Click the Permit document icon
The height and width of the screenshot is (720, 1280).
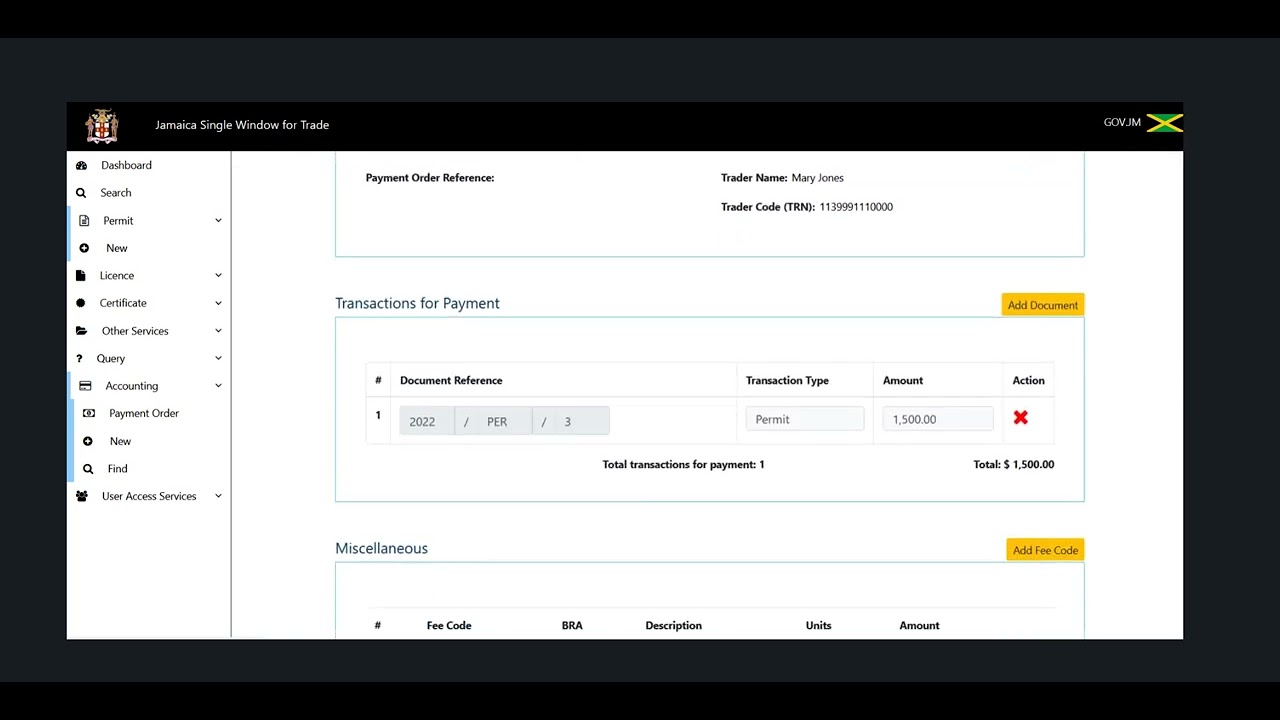[x=84, y=221]
